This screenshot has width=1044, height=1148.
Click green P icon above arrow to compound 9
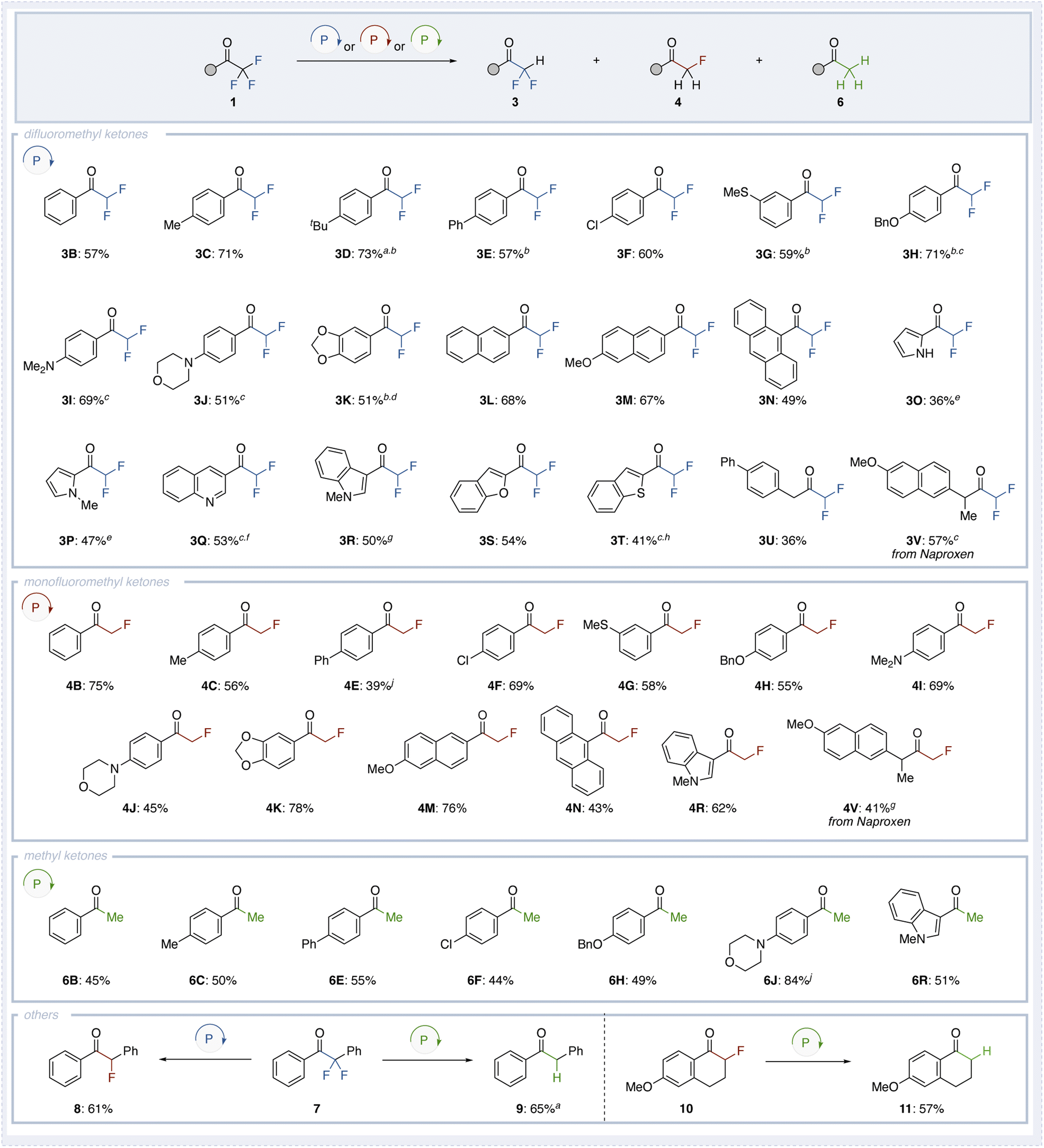pyautogui.click(x=425, y=1039)
